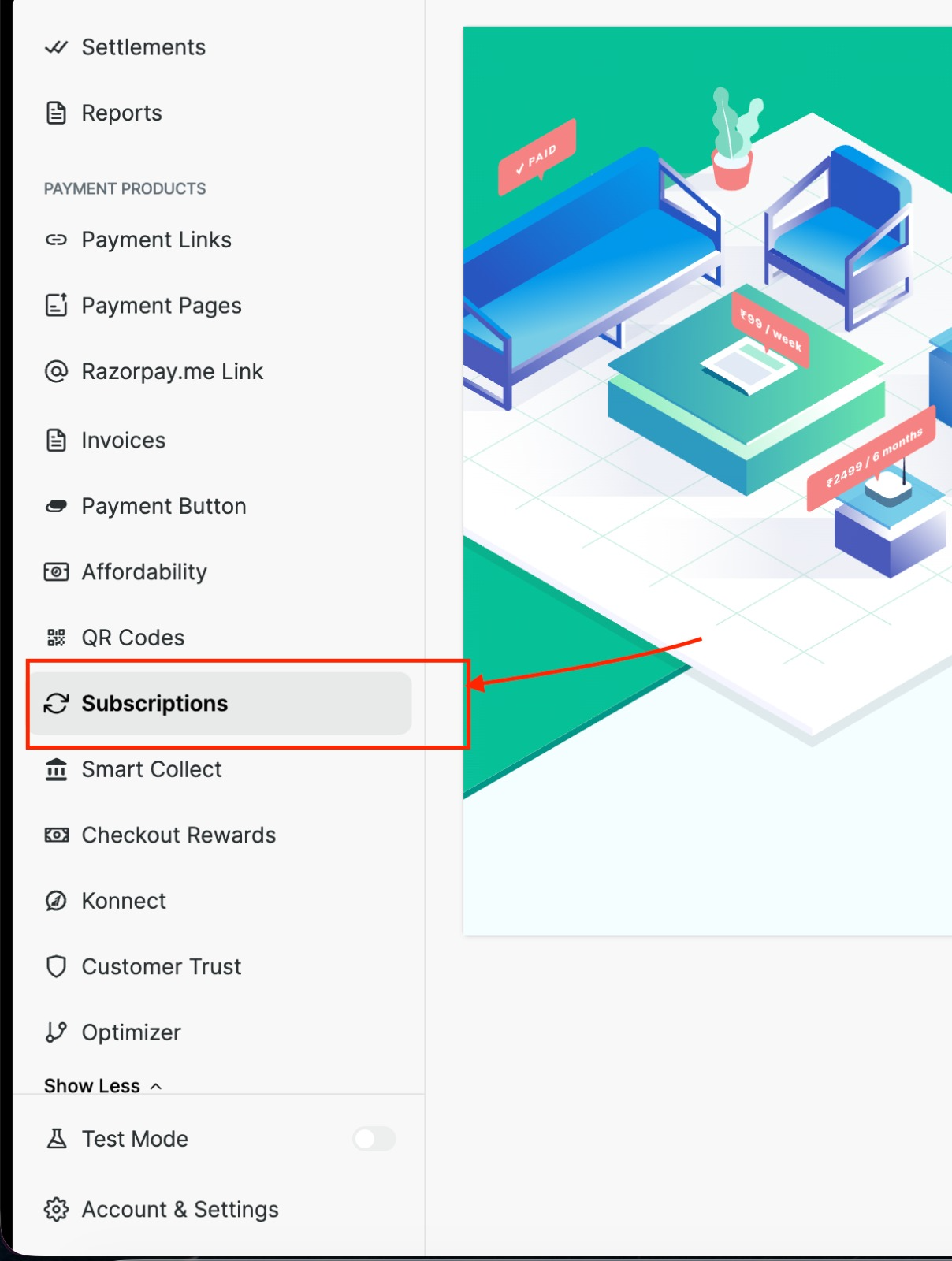
Task: Enable the Test Mode switch
Action: [x=374, y=1139]
